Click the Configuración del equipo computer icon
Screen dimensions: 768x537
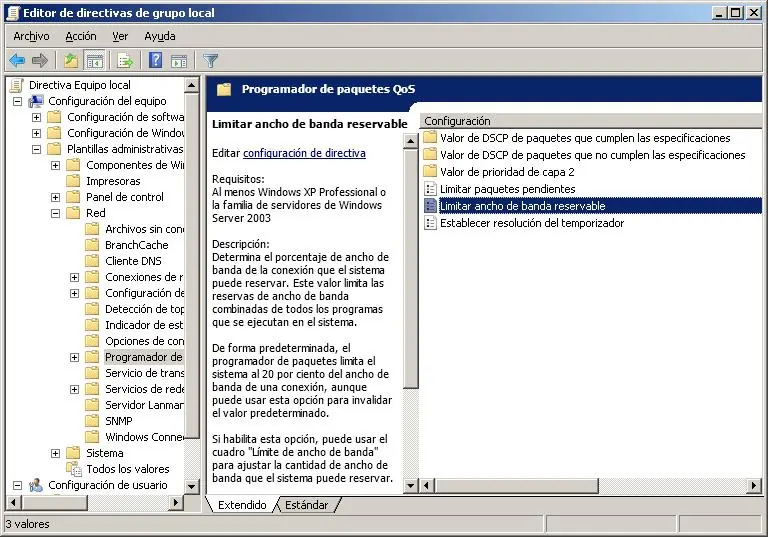[x=36, y=101]
